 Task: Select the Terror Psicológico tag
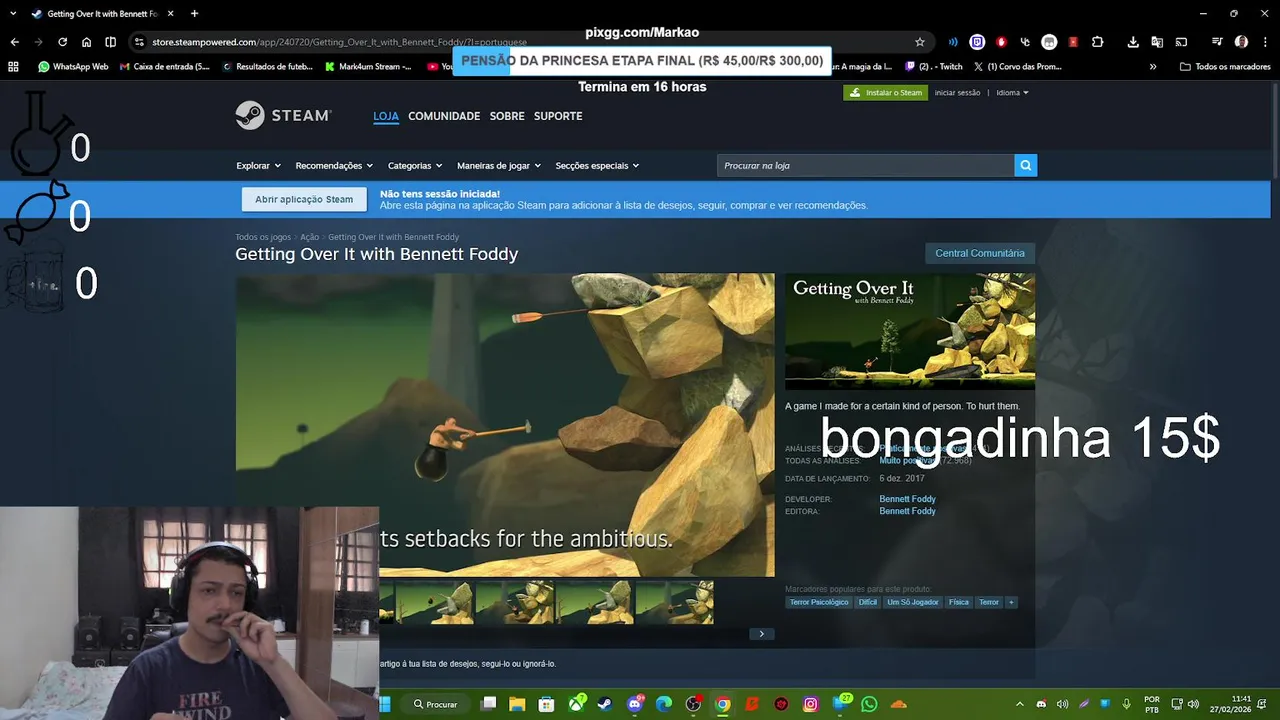819,602
